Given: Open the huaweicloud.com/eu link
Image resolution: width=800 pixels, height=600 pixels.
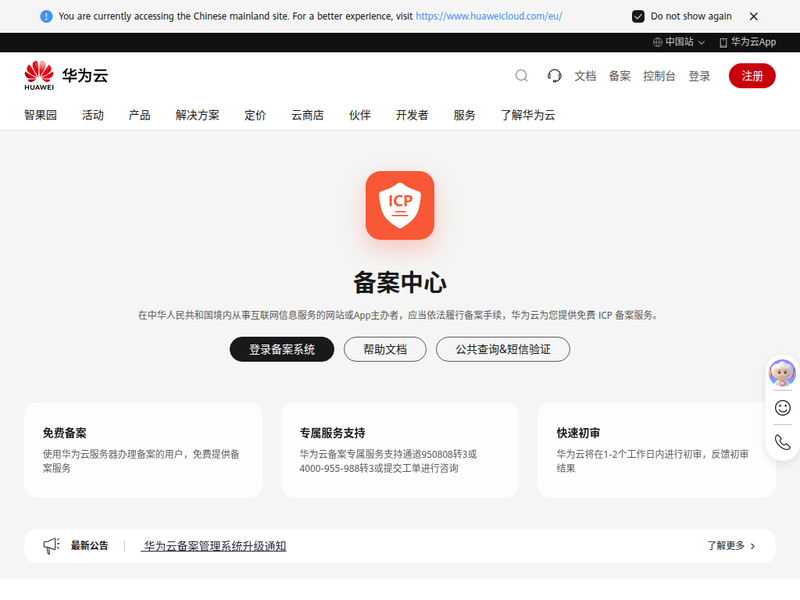Looking at the screenshot, I should (x=489, y=16).
